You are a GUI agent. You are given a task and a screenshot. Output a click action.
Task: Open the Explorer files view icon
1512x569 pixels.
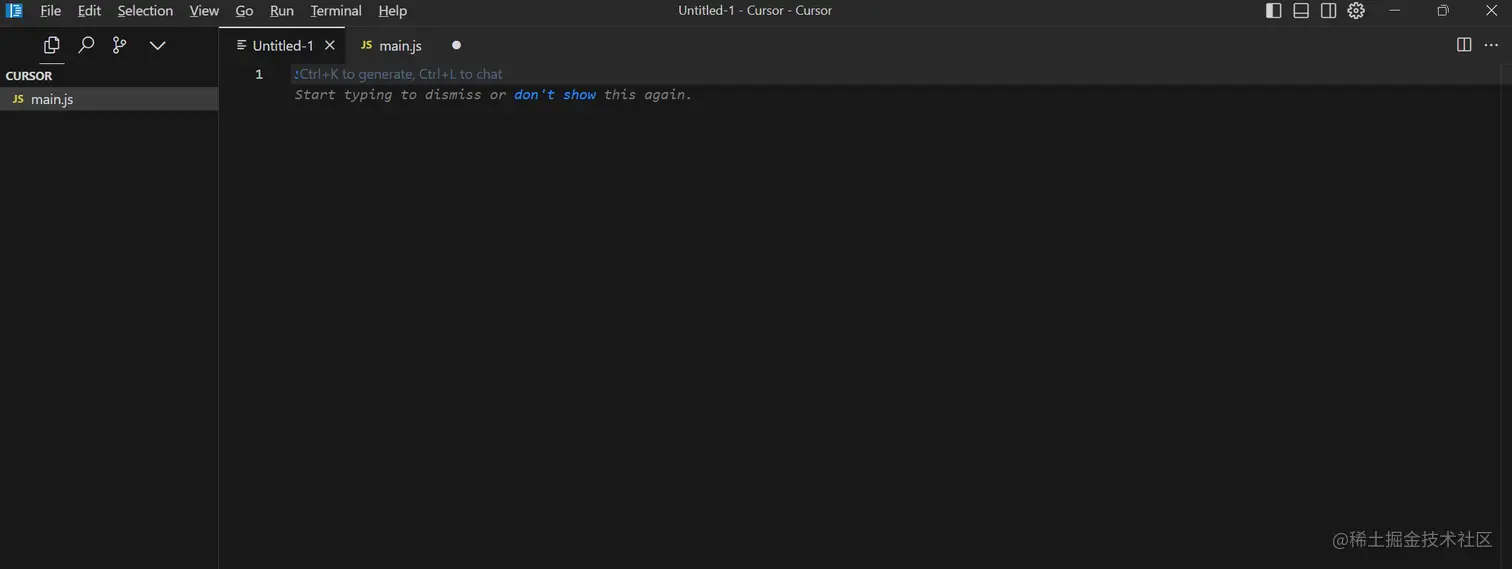tap(52, 45)
